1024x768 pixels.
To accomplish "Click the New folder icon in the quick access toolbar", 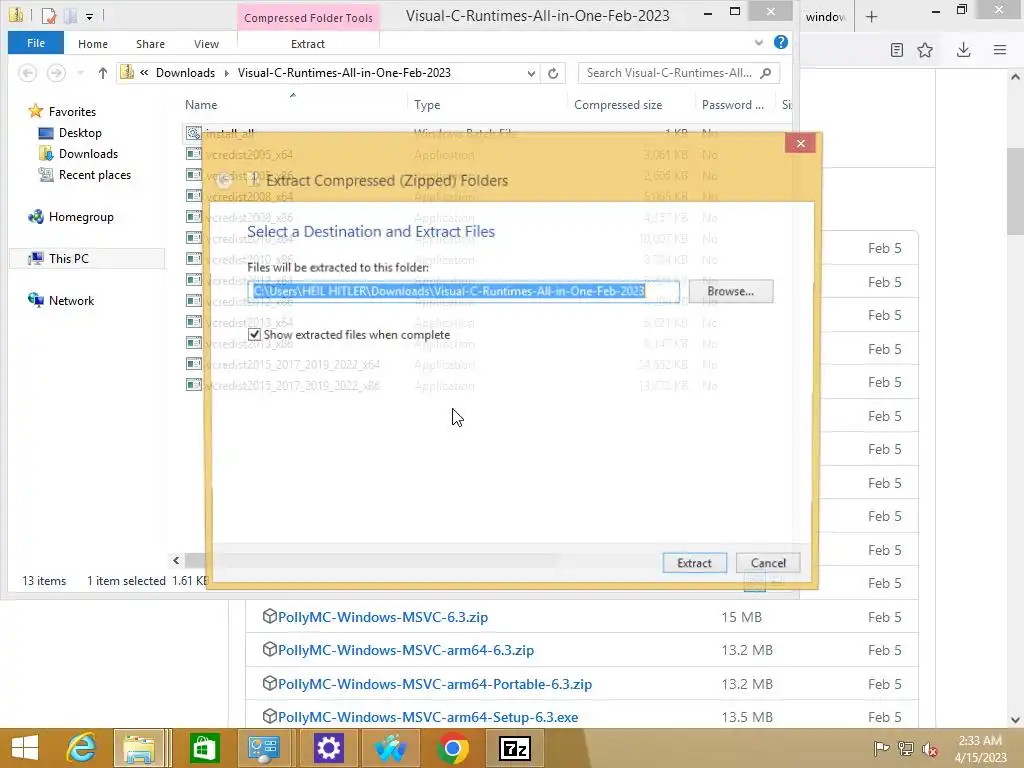I will click(70, 16).
